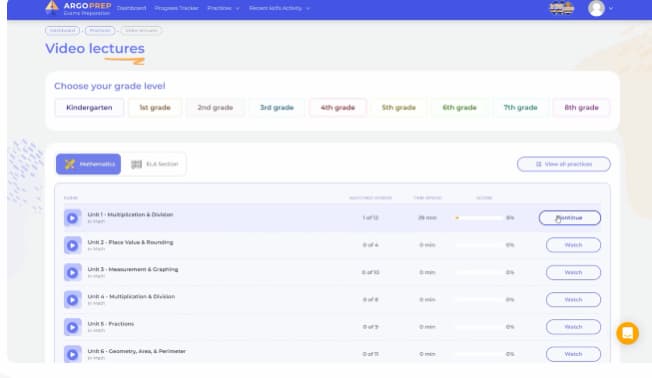Screen dimensions: 652x378
Task: Select 5th grade level
Action: (399, 108)
